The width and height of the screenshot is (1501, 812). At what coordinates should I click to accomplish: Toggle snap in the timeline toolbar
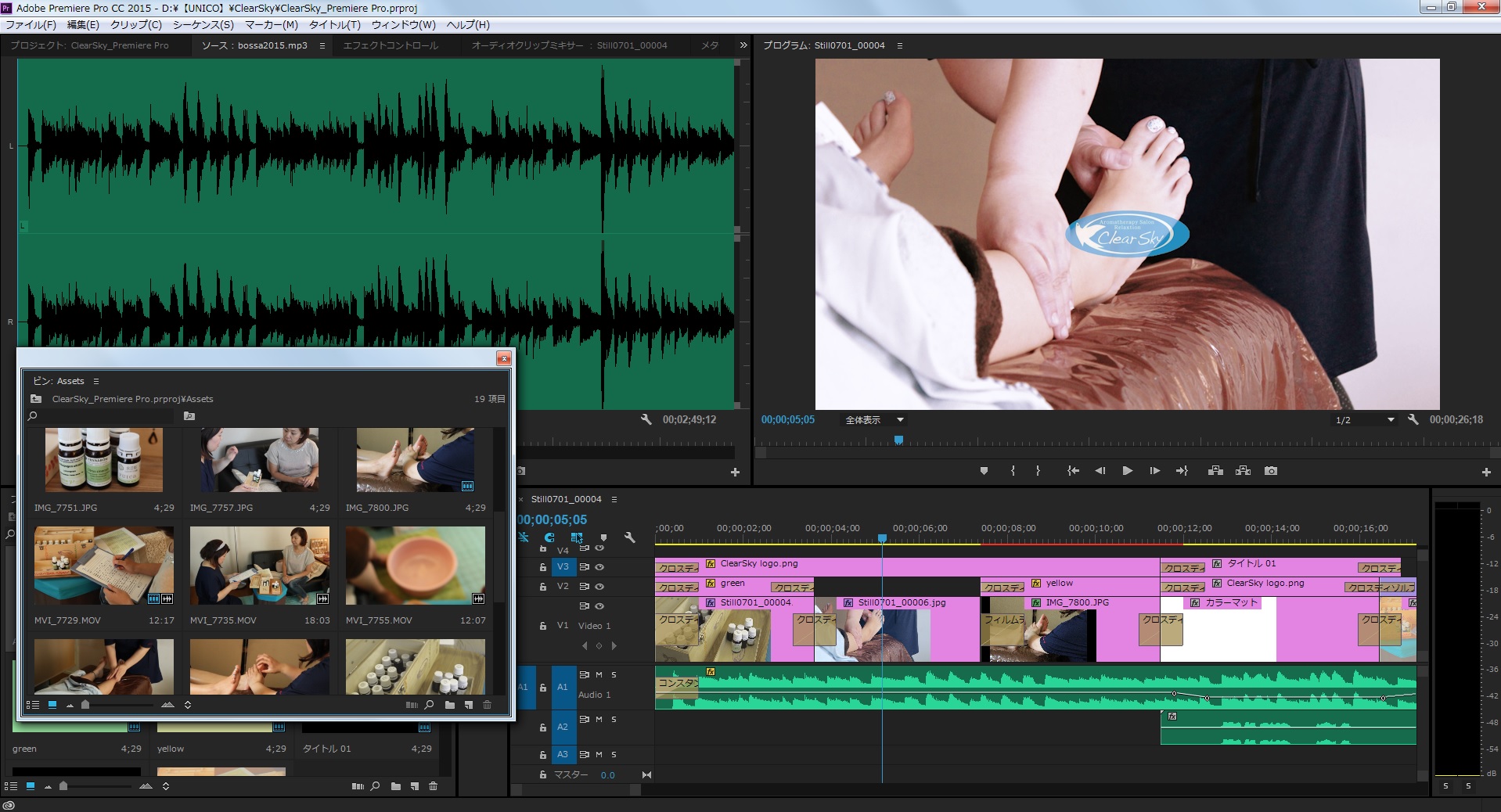click(549, 537)
